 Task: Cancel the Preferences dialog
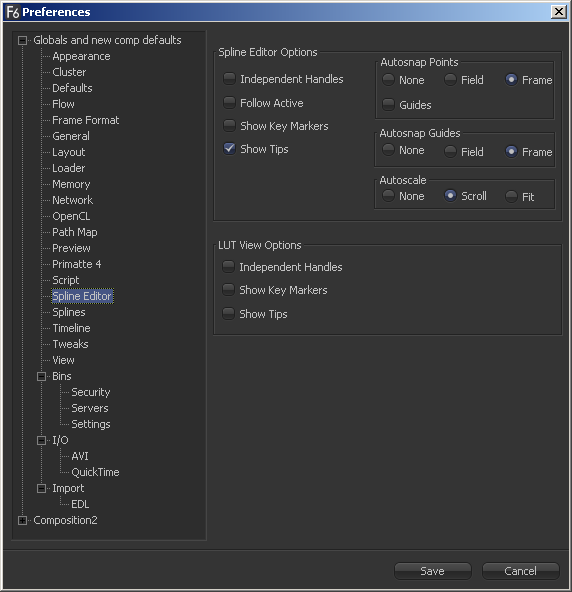(x=521, y=571)
